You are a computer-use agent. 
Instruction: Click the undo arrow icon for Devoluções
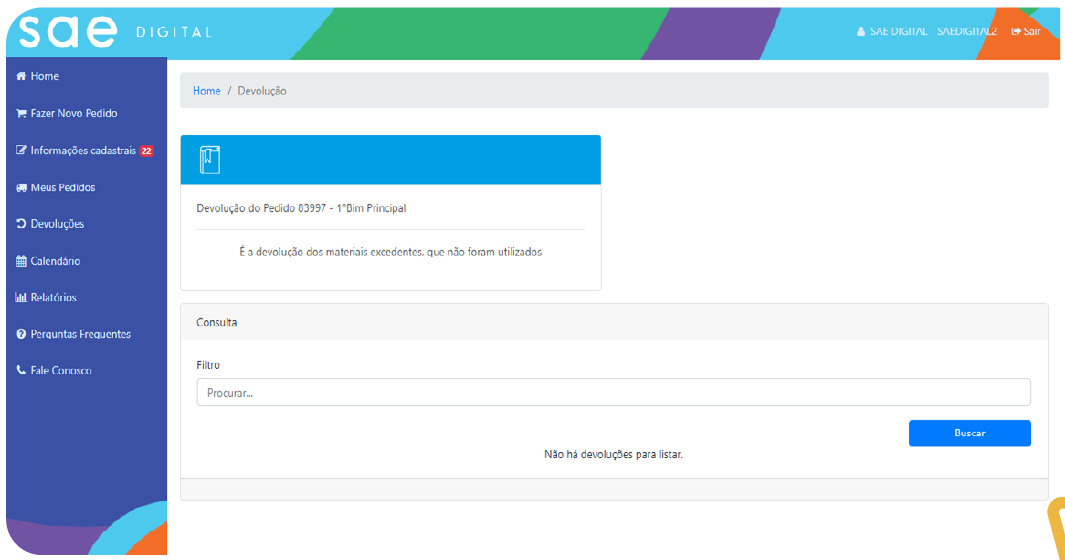pos(21,224)
